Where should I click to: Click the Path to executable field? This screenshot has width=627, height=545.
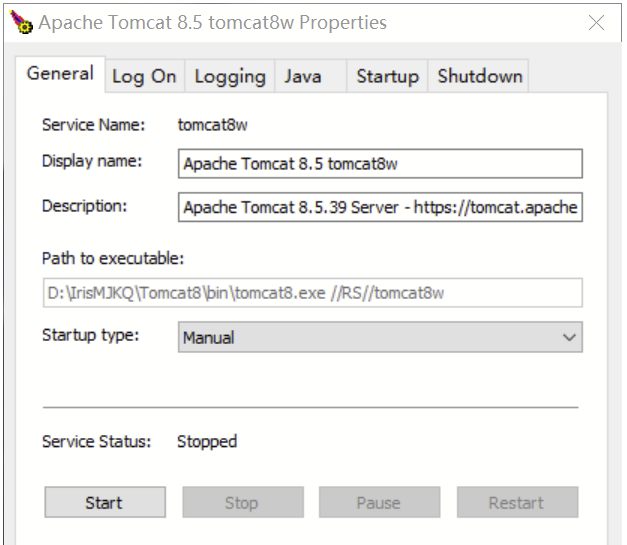(380, 293)
